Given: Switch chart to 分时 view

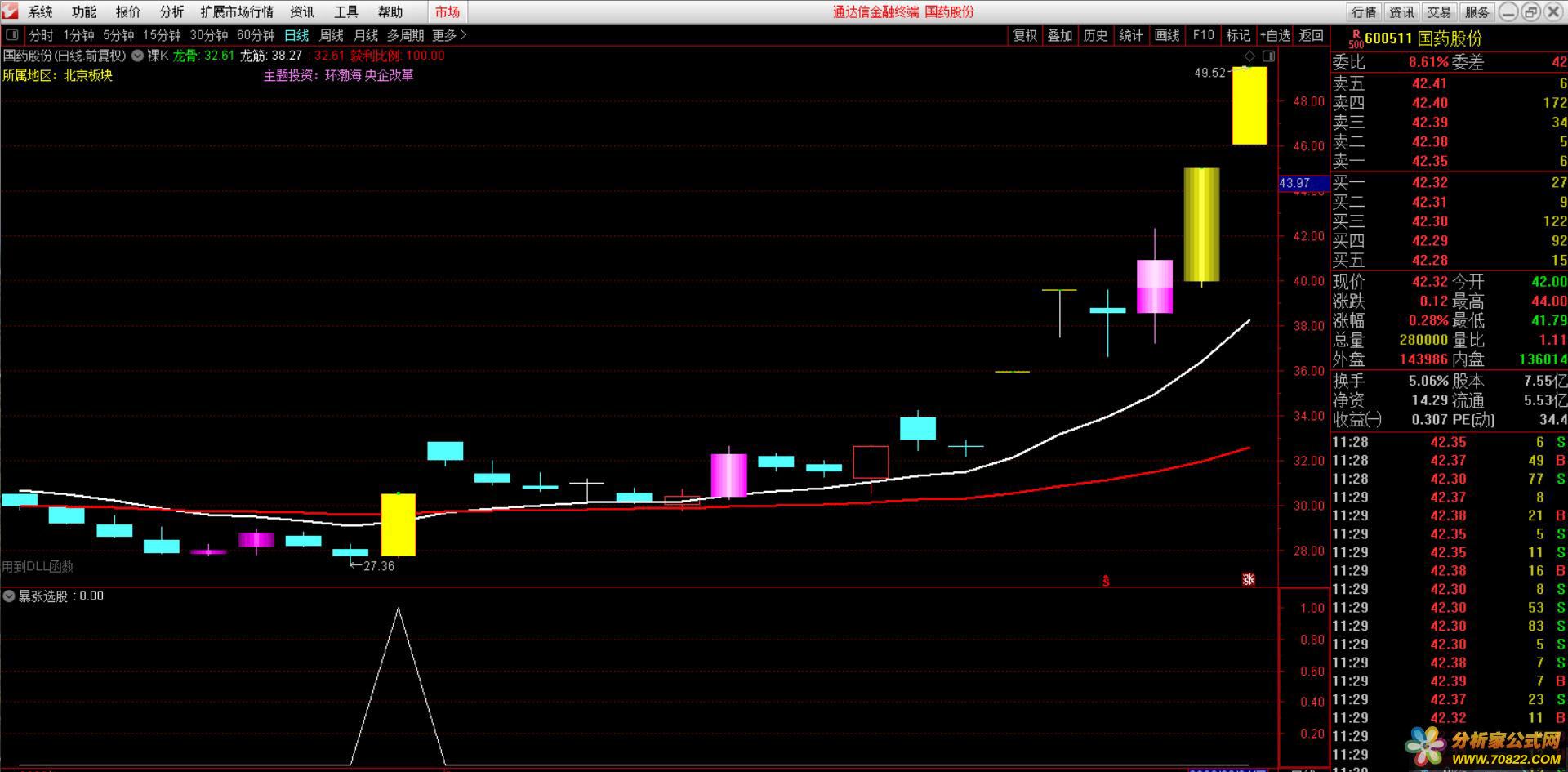Looking at the screenshot, I should (41, 35).
